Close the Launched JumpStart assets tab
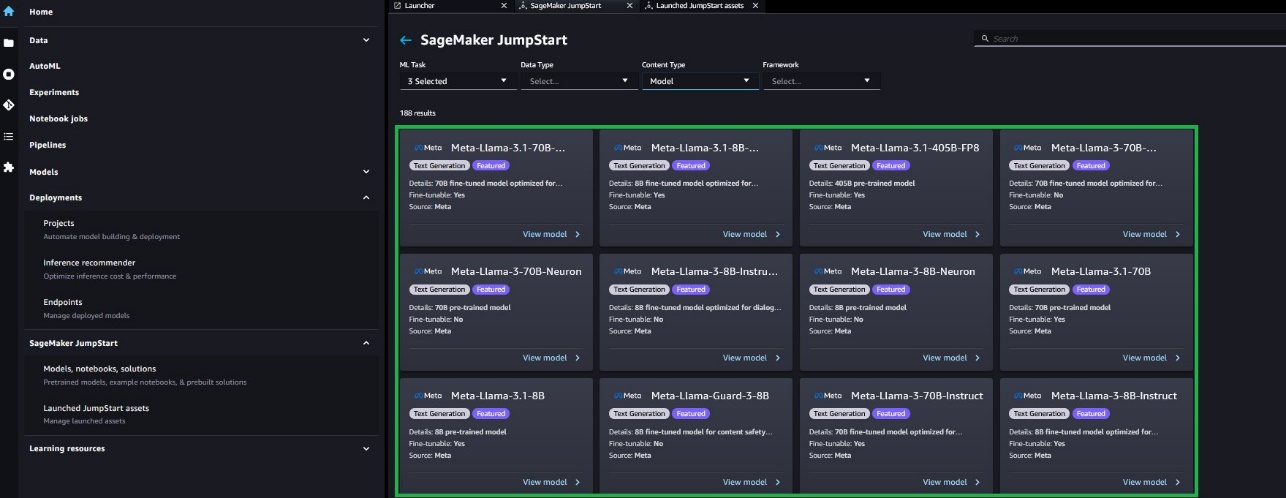Screen dimensions: 1286x498 [755, 6]
